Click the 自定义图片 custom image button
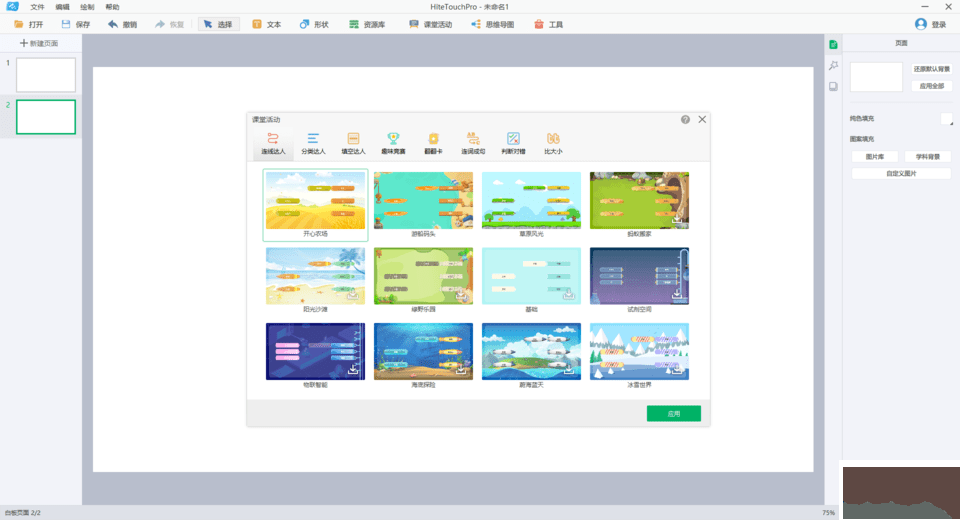The height and width of the screenshot is (520, 960). [x=900, y=173]
